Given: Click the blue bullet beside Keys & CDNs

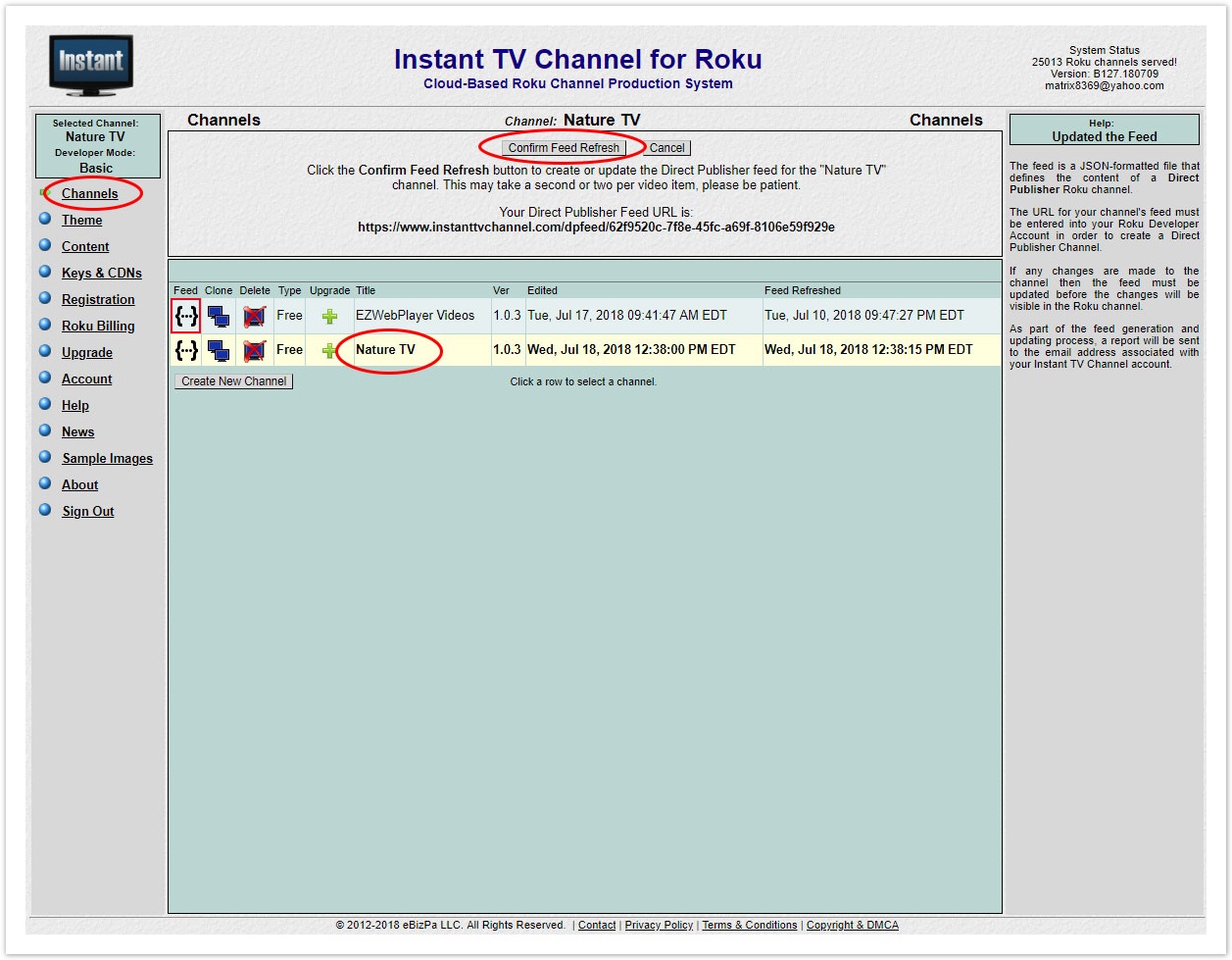Looking at the screenshot, I should [45, 272].
